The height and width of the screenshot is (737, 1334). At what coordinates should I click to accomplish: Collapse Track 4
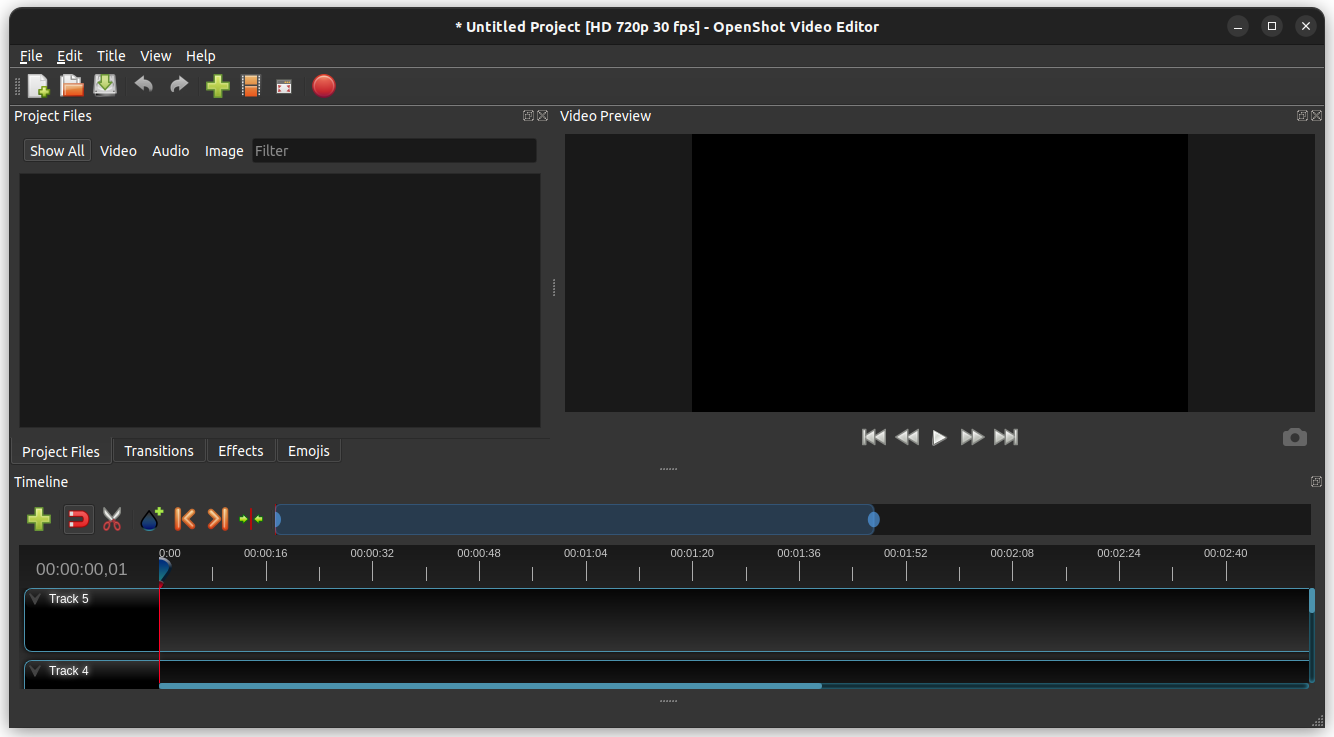pos(35,671)
